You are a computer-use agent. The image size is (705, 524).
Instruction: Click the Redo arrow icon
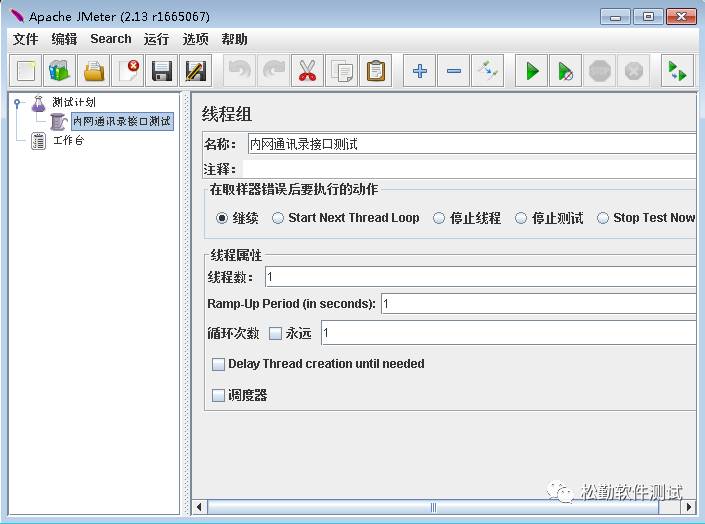pyautogui.click(x=273, y=71)
